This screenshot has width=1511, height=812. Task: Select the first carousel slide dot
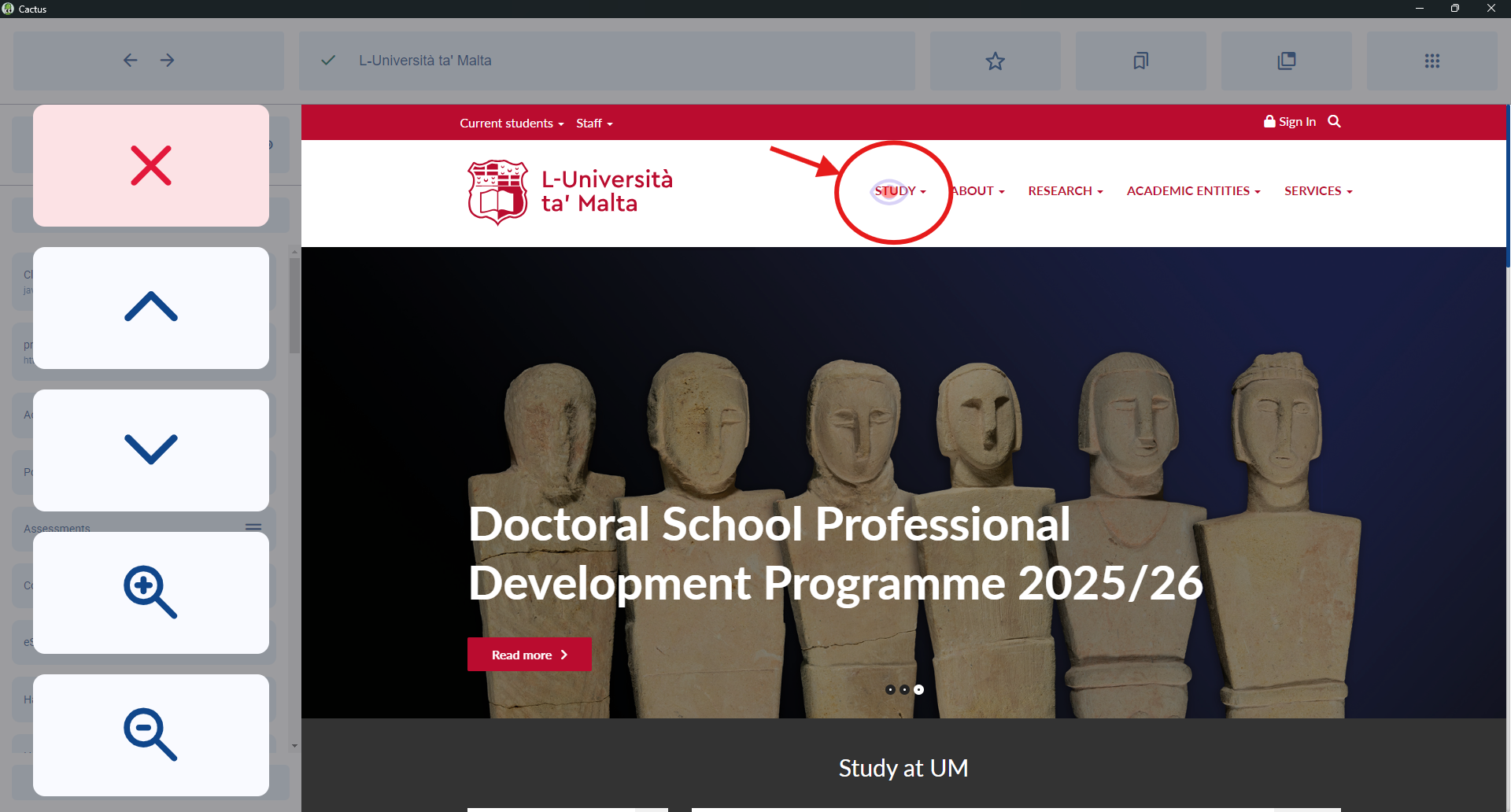click(x=890, y=690)
